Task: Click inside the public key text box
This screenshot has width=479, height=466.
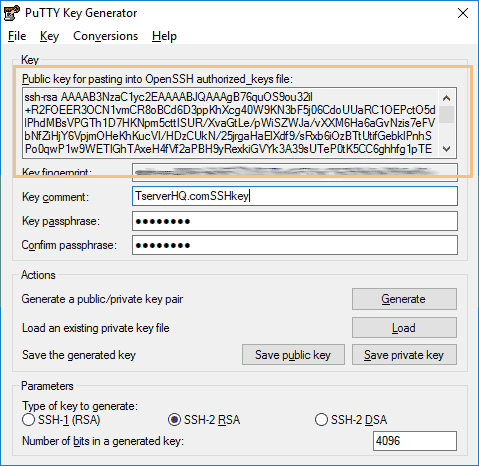Action: 230,123
